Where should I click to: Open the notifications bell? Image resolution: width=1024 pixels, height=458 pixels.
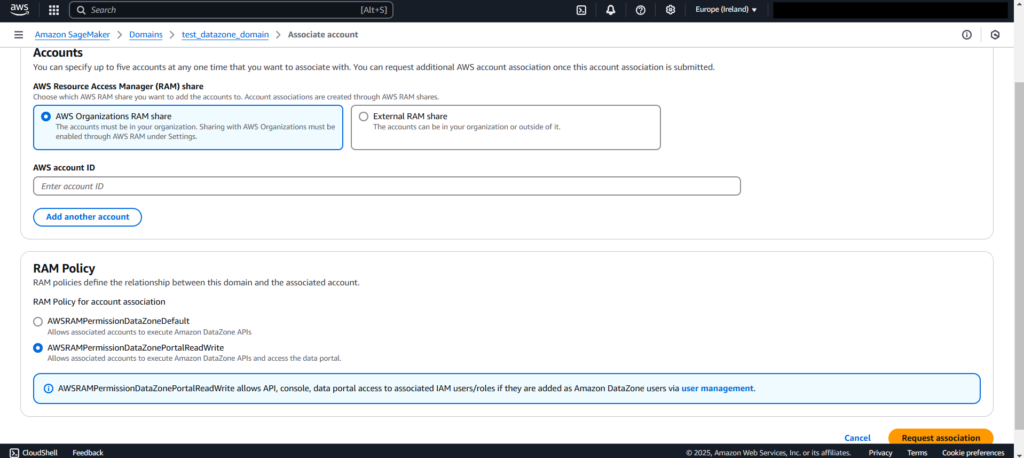pos(611,10)
